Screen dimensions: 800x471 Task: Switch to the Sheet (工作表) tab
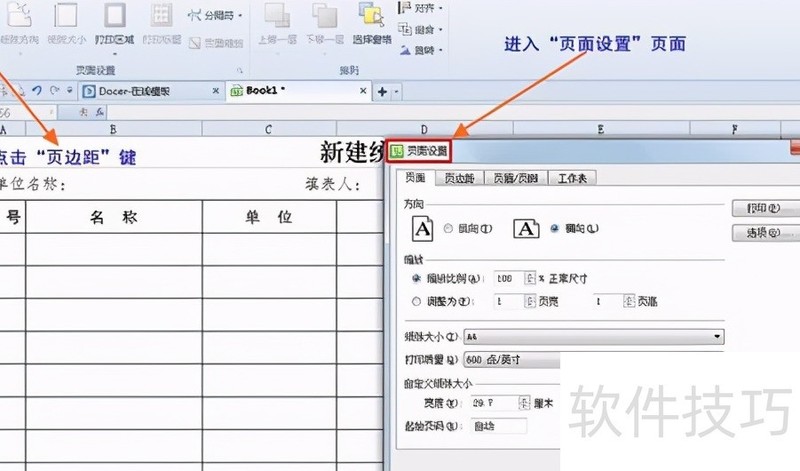[x=572, y=178]
